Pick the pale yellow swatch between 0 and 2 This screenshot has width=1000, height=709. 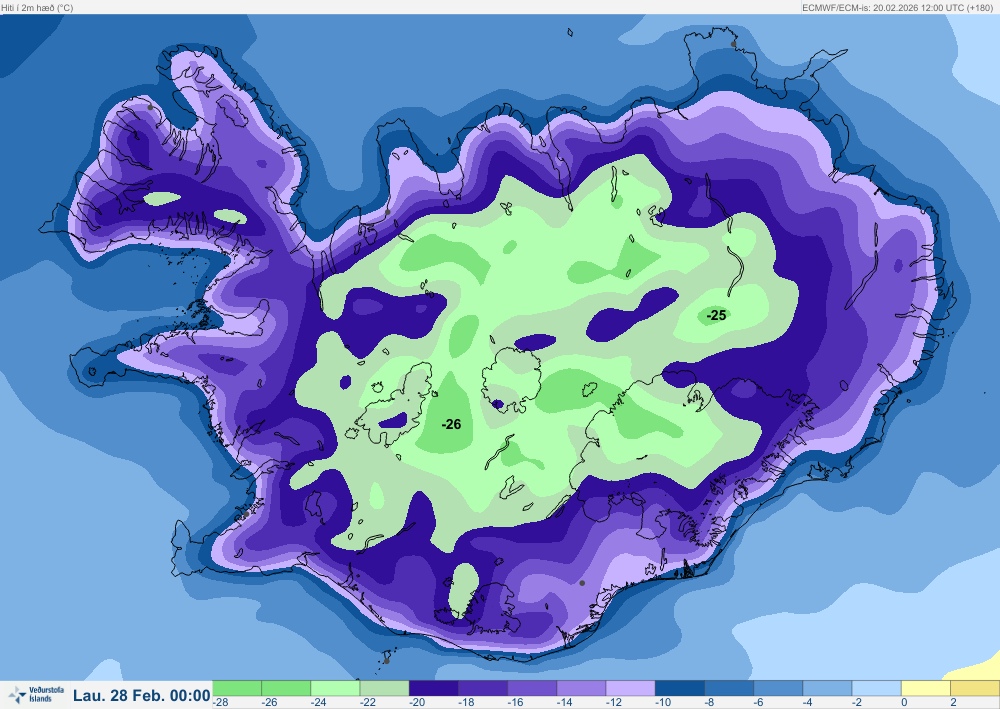coord(925,688)
